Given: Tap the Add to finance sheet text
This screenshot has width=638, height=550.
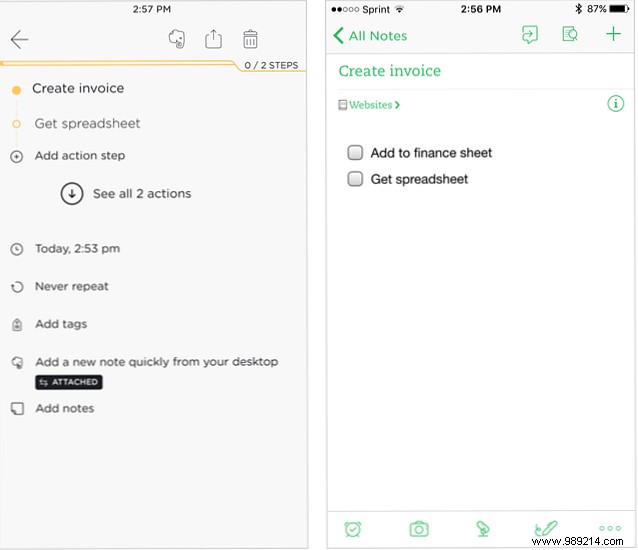Looking at the screenshot, I should 431,153.
